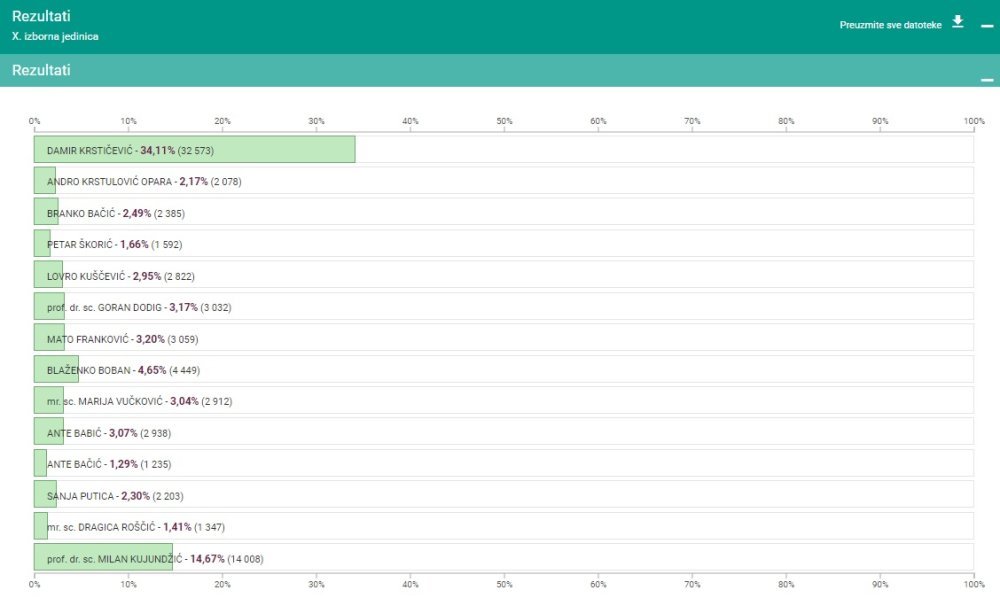Click the Rezultati section header title

point(41,70)
